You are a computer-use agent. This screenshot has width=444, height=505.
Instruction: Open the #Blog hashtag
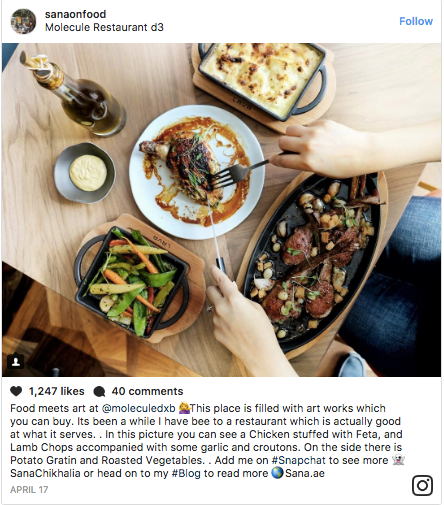pyautogui.click(x=186, y=473)
